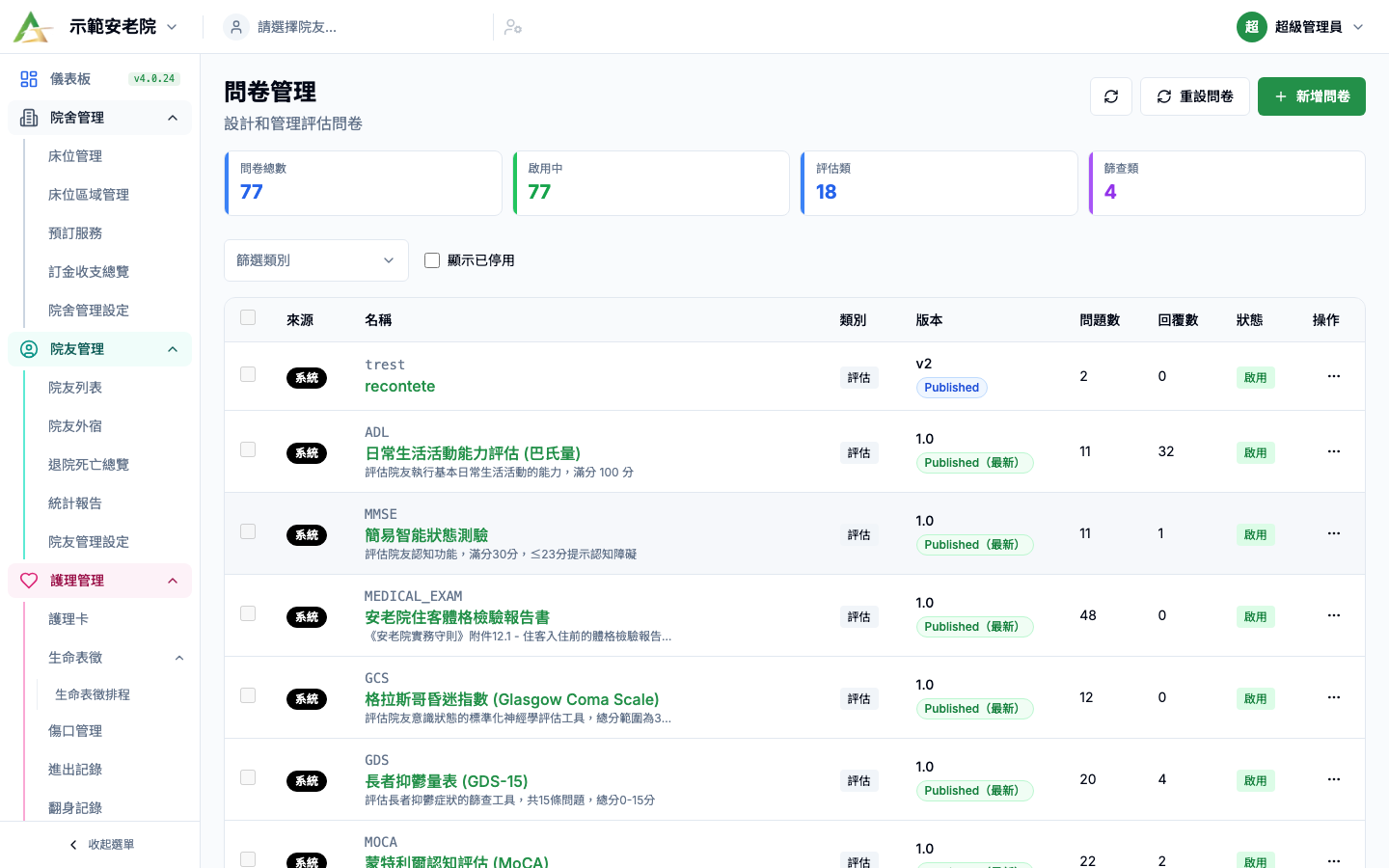Collapse the 院友管理 section chevron

pyautogui.click(x=173, y=349)
